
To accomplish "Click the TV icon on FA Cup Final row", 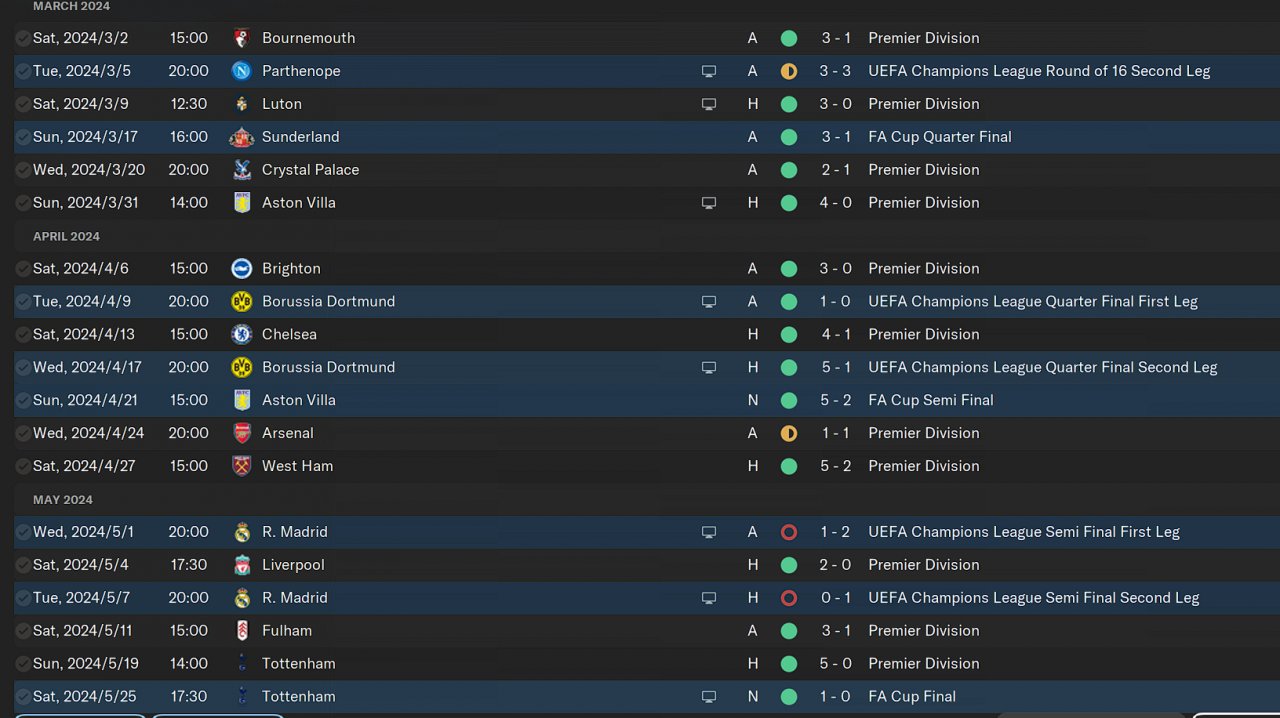I will coord(709,697).
